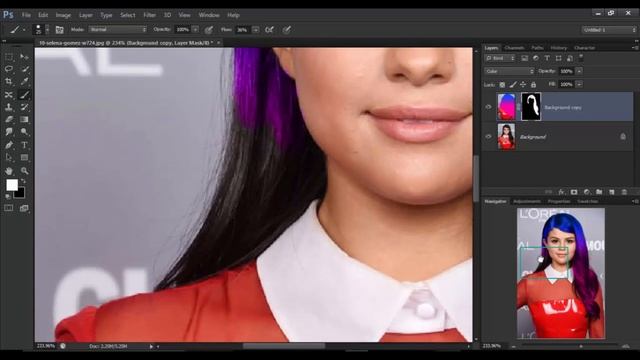Open the Tool Preset picker arrow
The image size is (640, 360).
click(24, 30)
